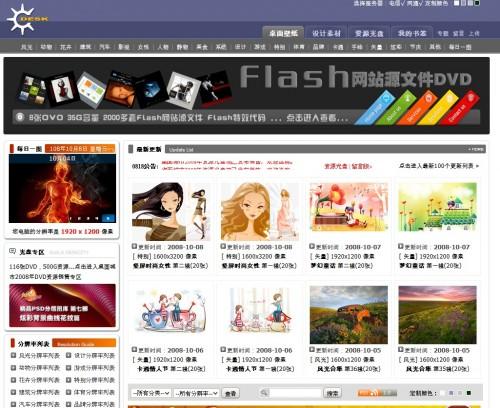Pick the white color swatch in the top header
Screen dimensions: 500x408
point(457,3)
